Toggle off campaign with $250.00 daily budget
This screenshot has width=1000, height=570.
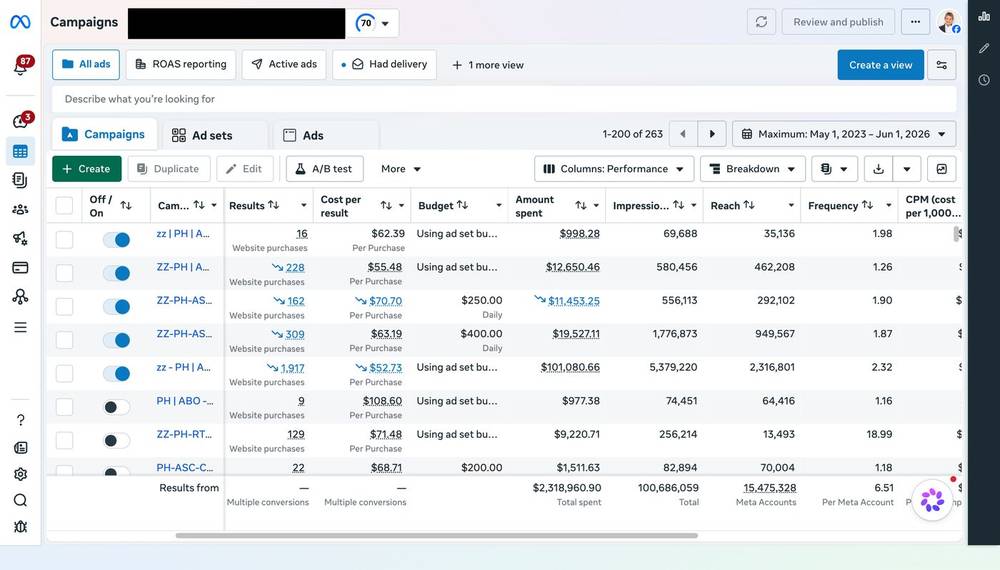(117, 307)
